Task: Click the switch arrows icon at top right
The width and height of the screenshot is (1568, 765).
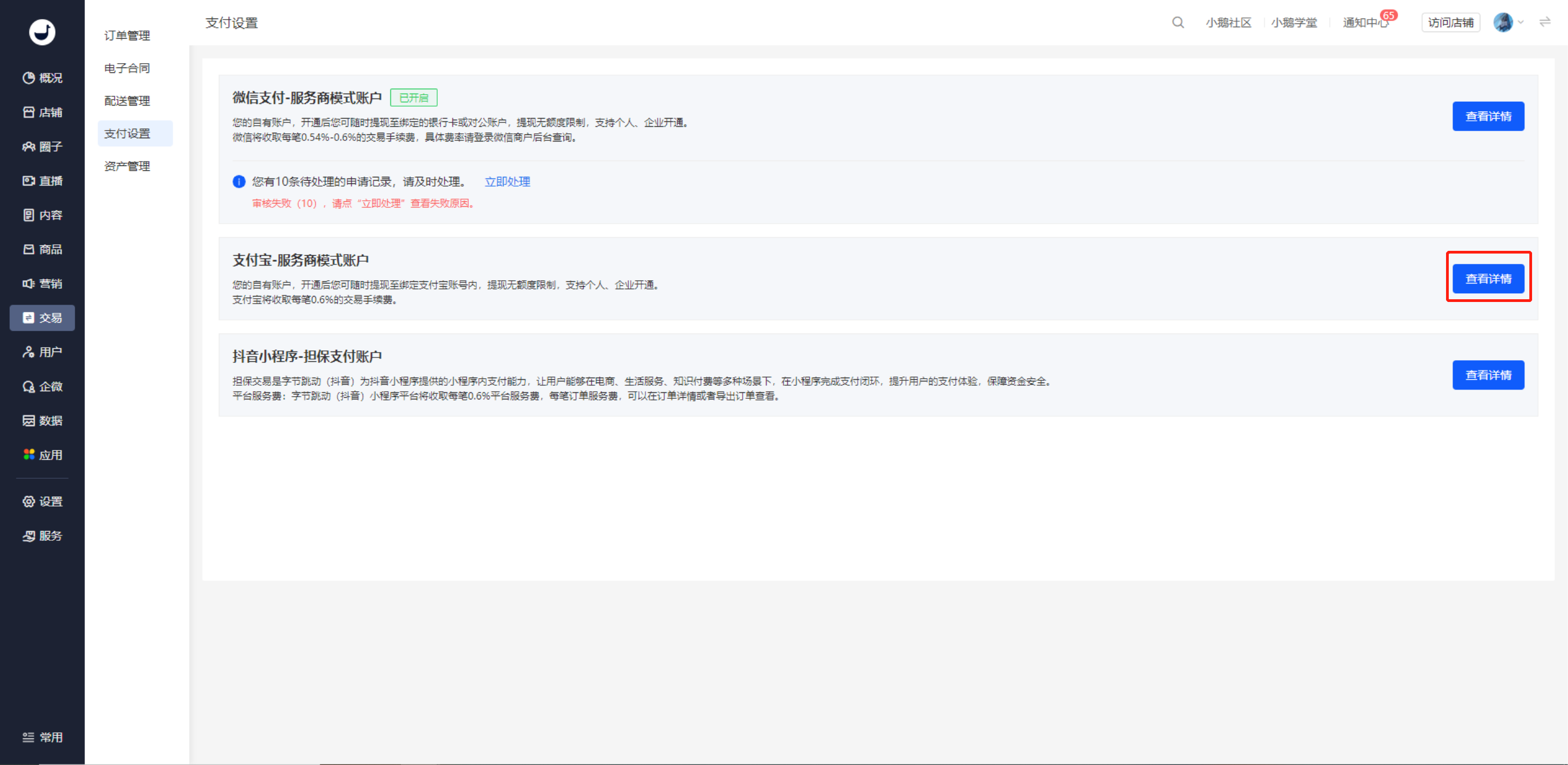Action: 1545,22
